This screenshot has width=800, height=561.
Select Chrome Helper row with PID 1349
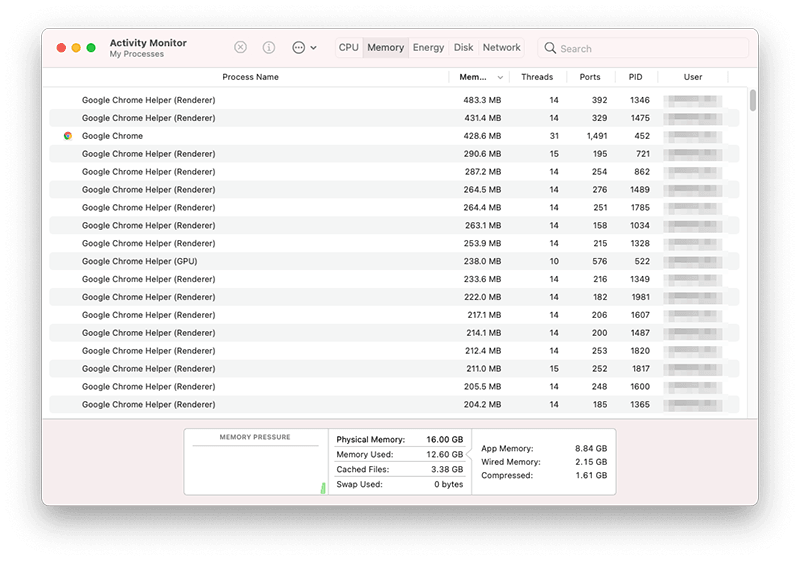point(394,279)
